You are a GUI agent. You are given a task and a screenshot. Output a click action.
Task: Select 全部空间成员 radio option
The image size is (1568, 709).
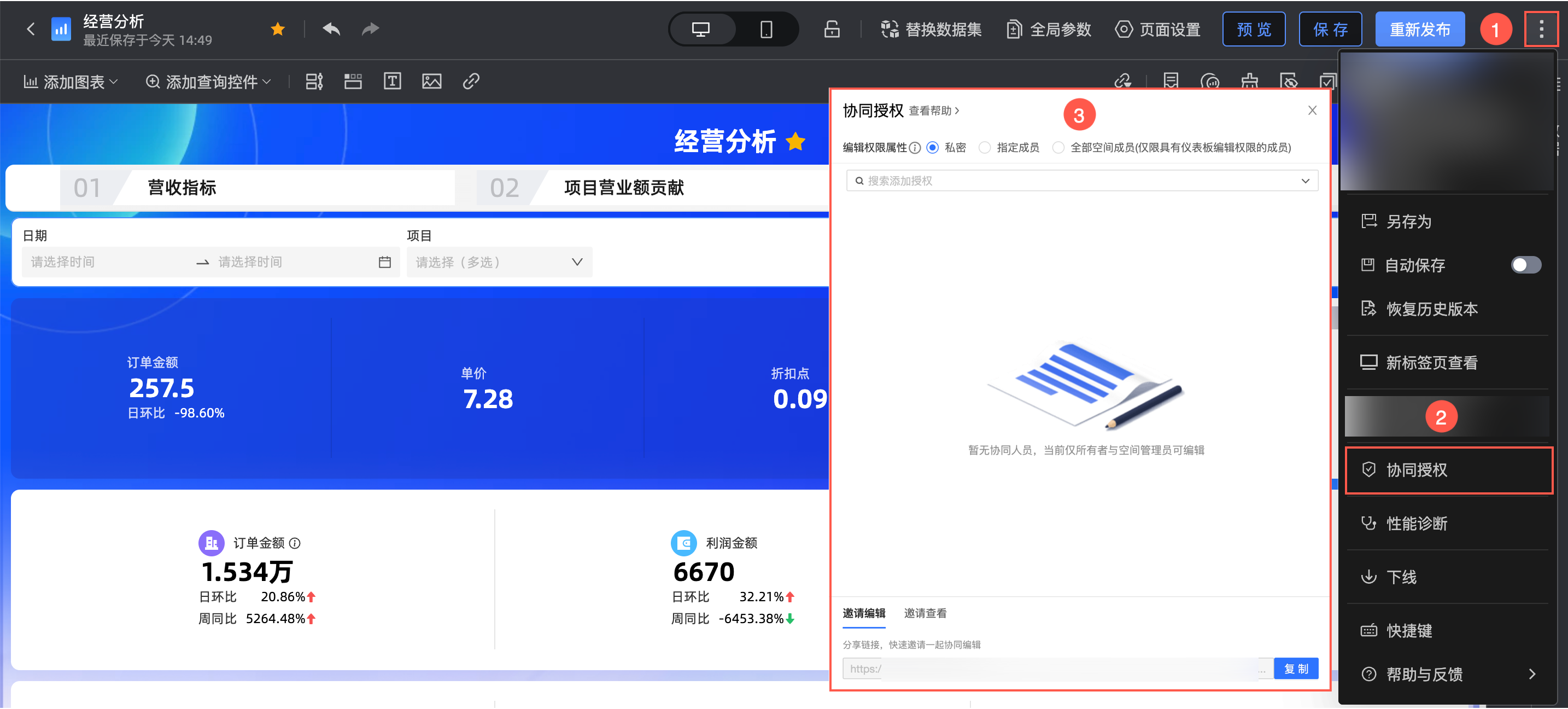point(1058,147)
